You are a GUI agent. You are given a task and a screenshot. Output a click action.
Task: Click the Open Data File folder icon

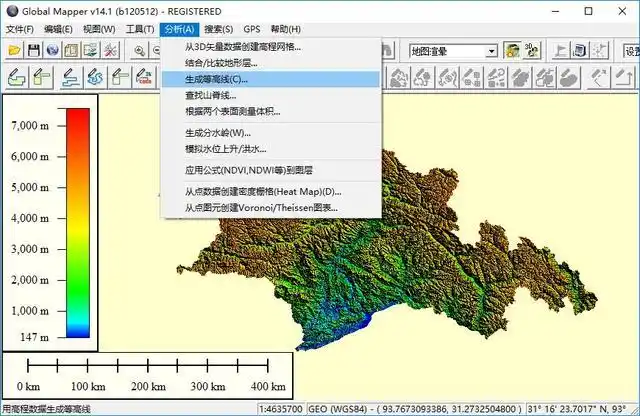pyautogui.click(x=14, y=50)
